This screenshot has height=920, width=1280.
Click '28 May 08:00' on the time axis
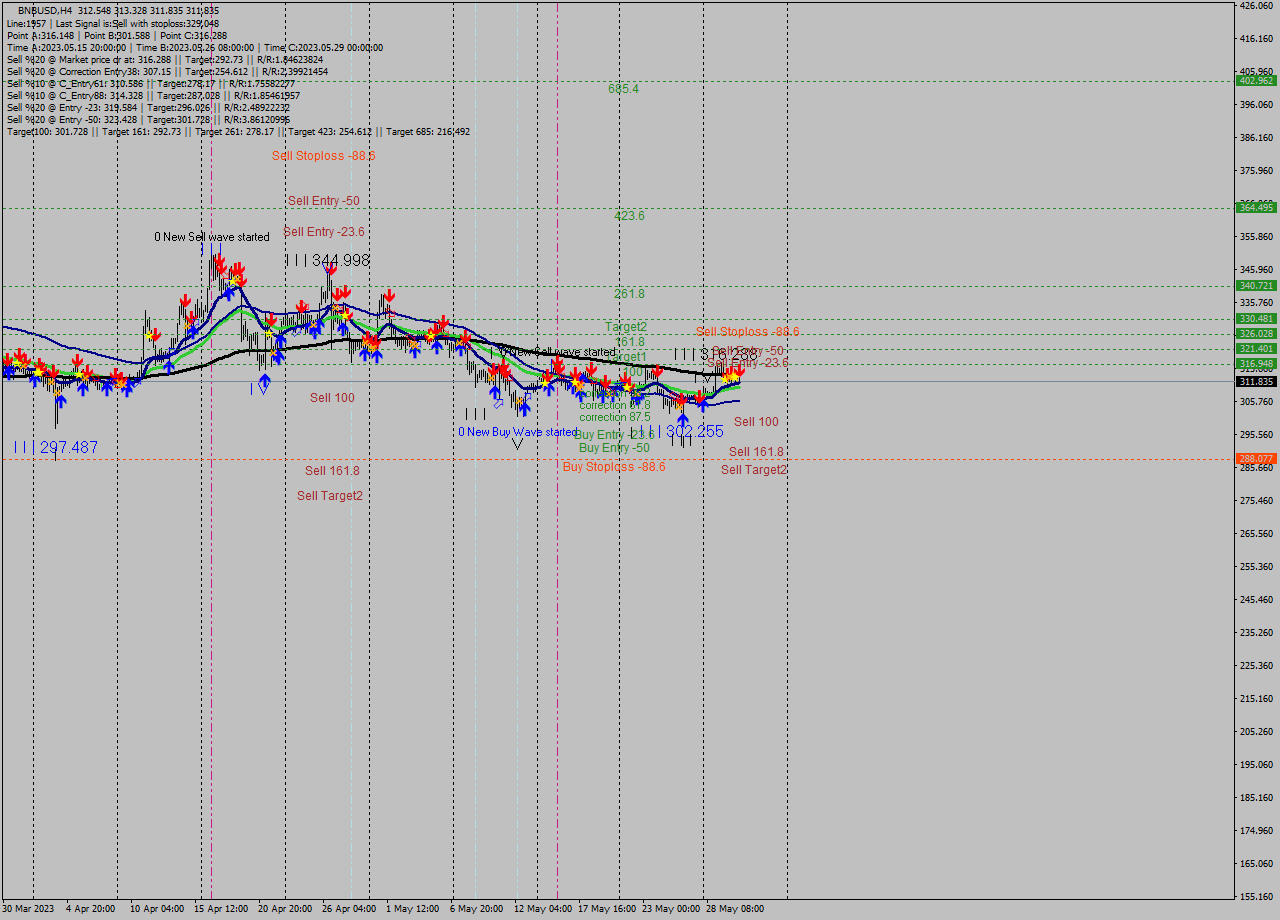735,909
